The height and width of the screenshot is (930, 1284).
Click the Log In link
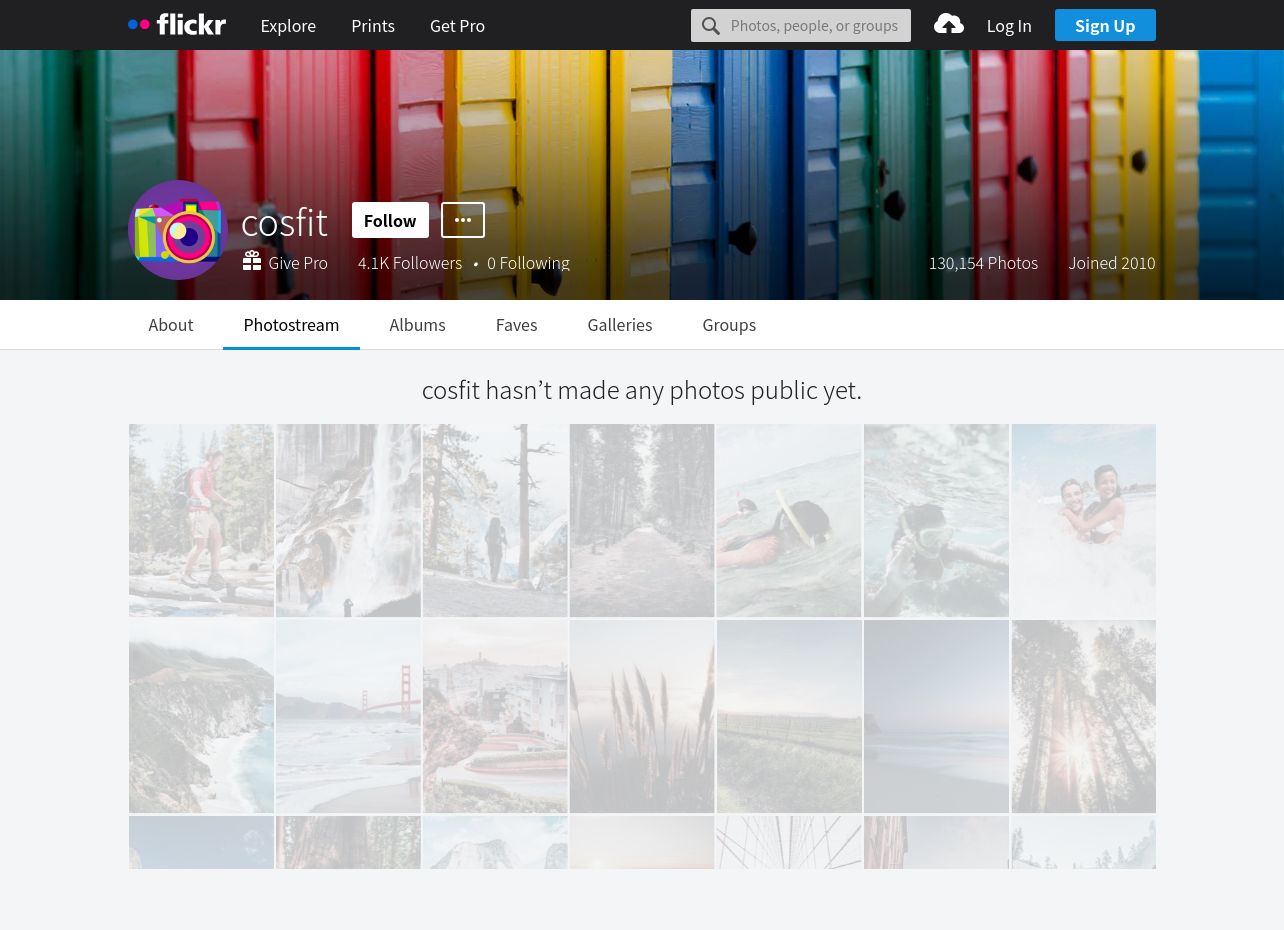coord(1009,26)
